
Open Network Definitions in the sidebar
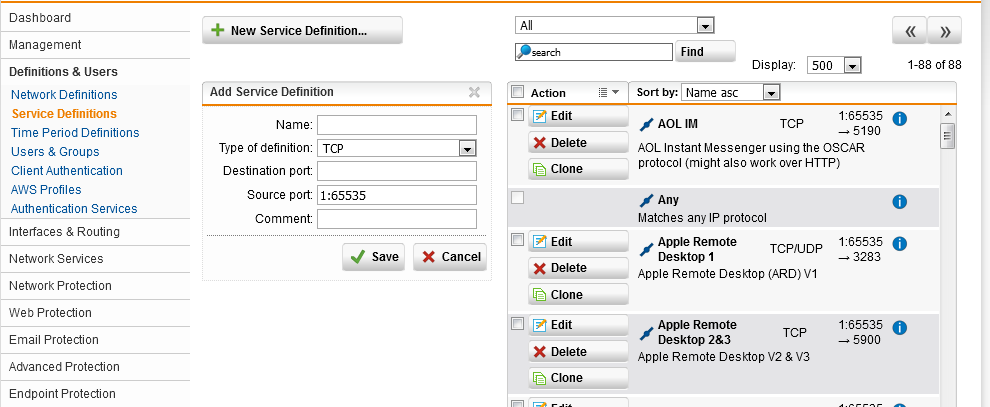[64, 95]
